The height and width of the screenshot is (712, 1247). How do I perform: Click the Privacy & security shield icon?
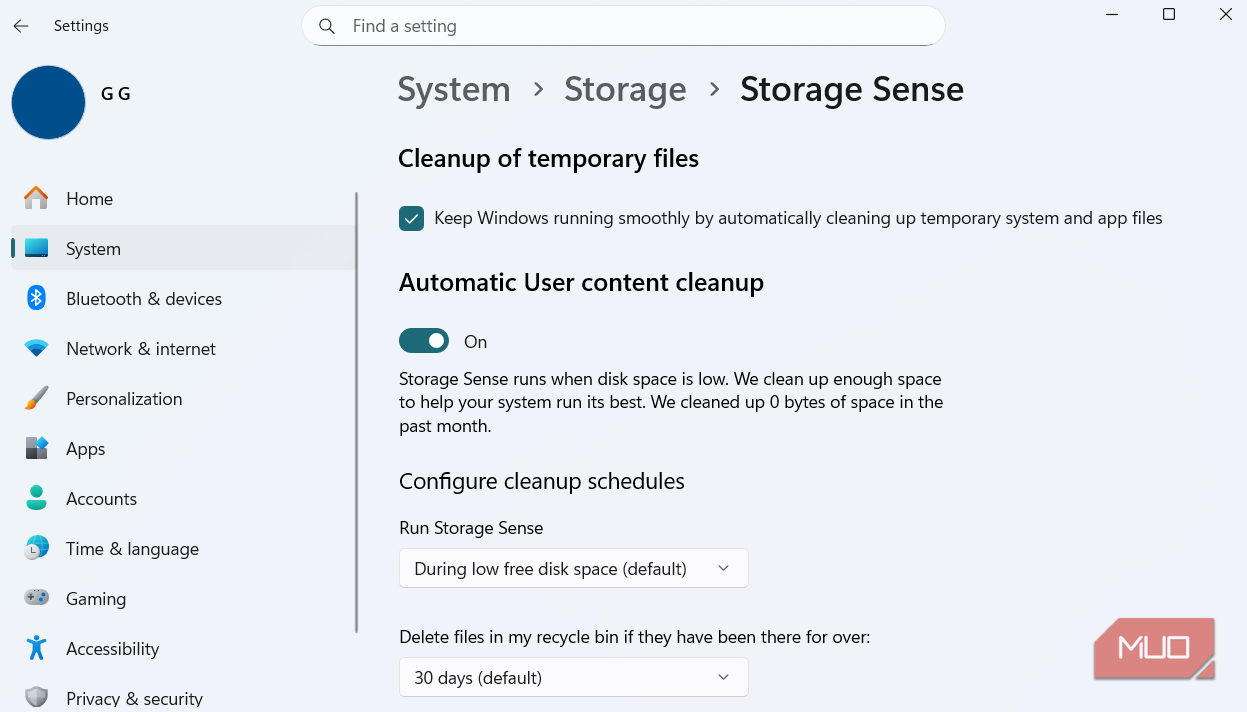pos(37,697)
